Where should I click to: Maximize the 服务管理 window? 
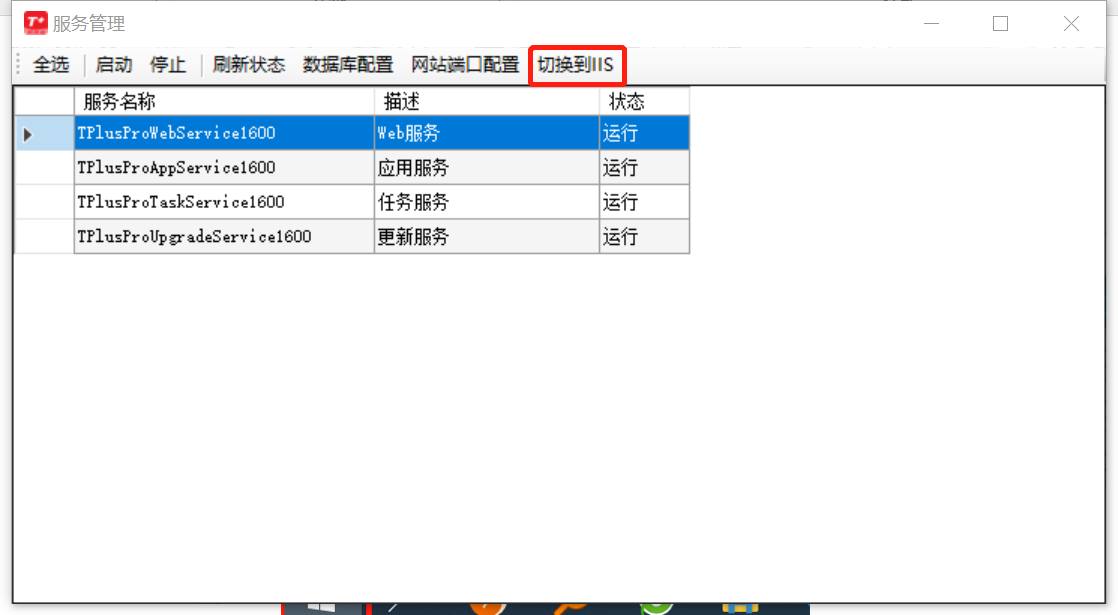pos(1000,24)
